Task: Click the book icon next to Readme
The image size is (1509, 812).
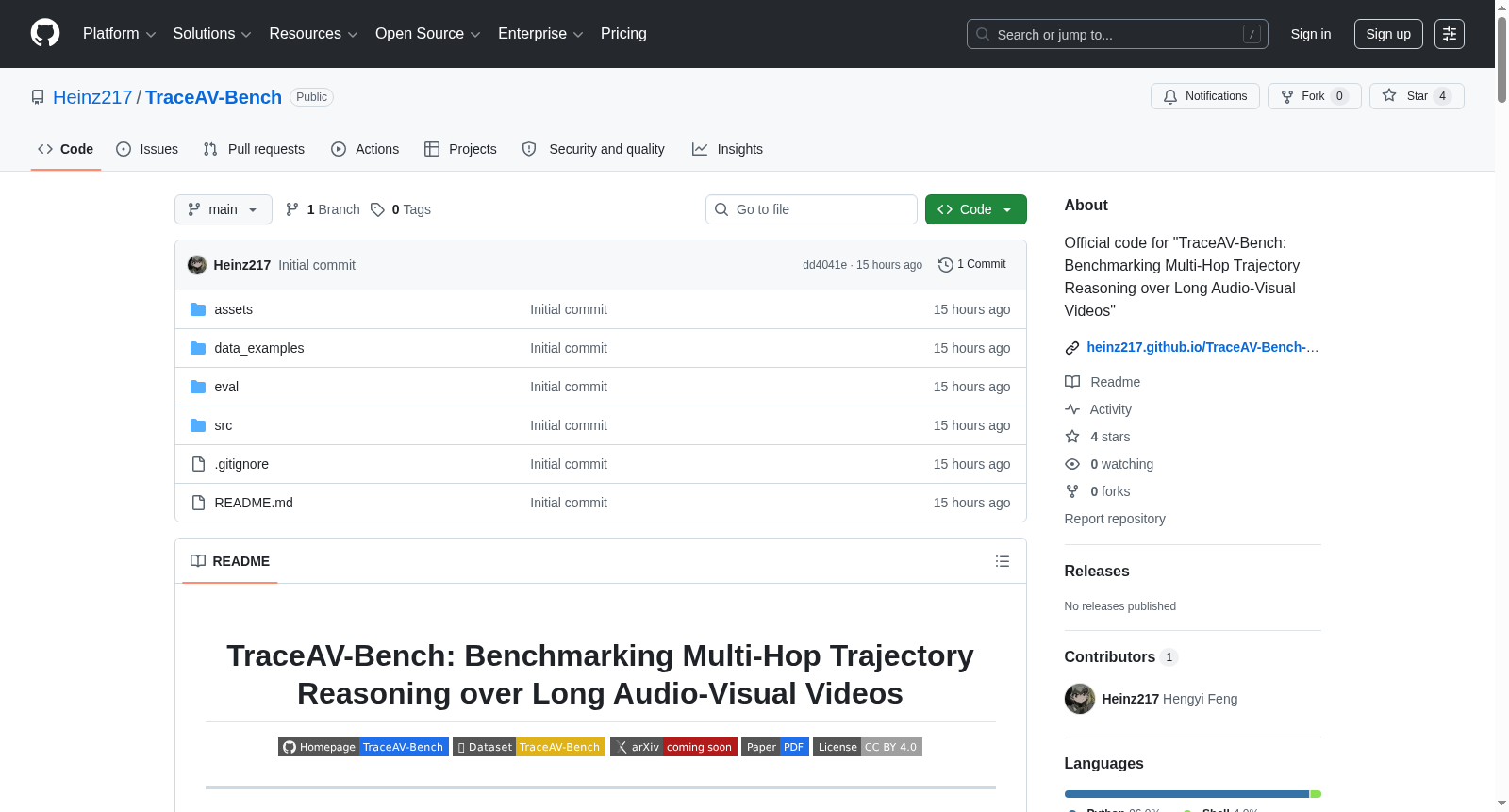Action: tap(1072, 382)
